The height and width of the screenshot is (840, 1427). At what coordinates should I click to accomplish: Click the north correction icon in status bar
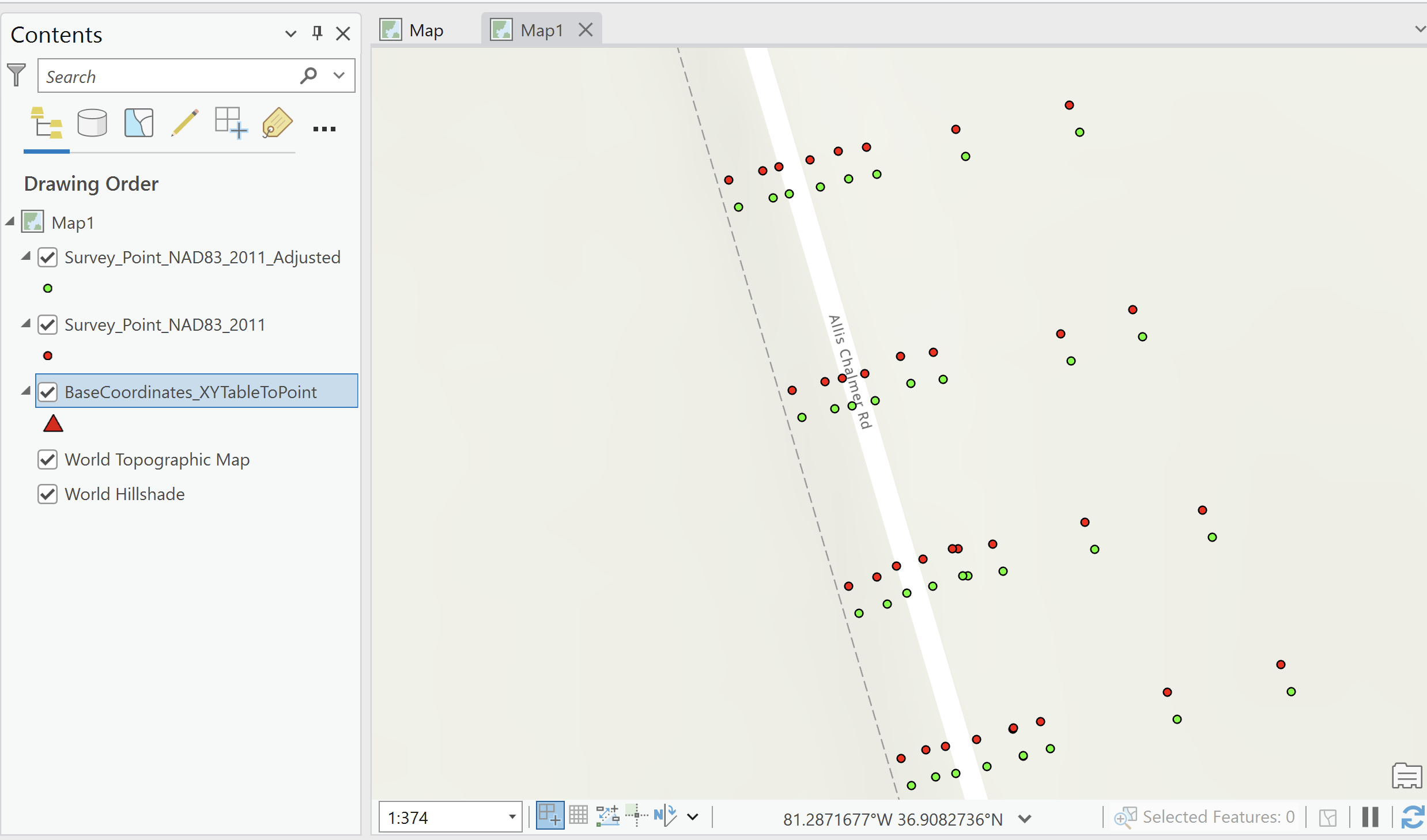[665, 816]
